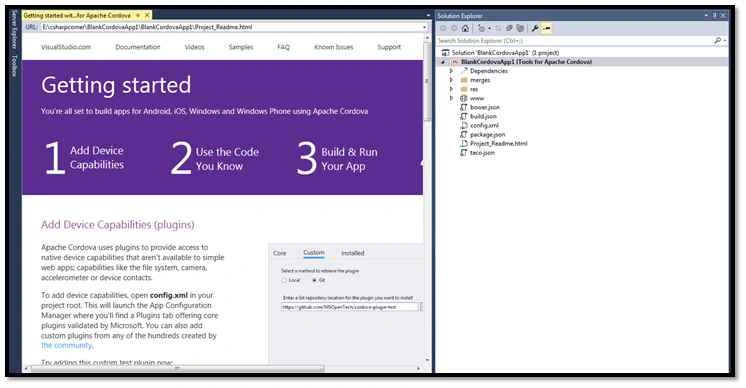This screenshot has width=746, height=388.
Task: Click the www globe icon
Action: coord(464,98)
